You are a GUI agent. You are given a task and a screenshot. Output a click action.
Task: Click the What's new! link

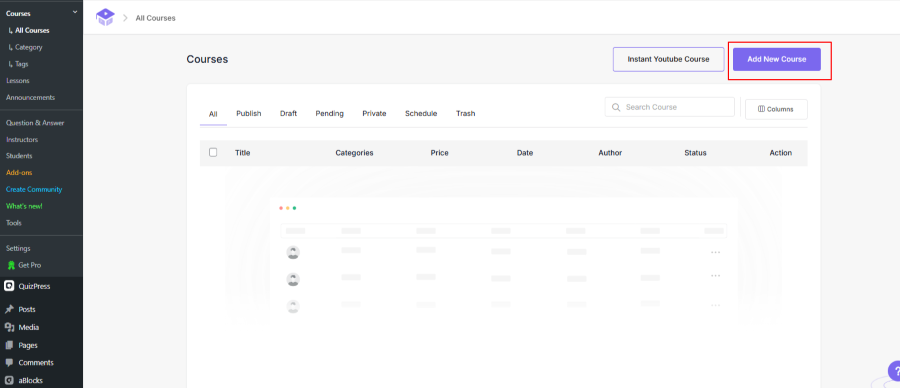pyautogui.click(x=24, y=206)
